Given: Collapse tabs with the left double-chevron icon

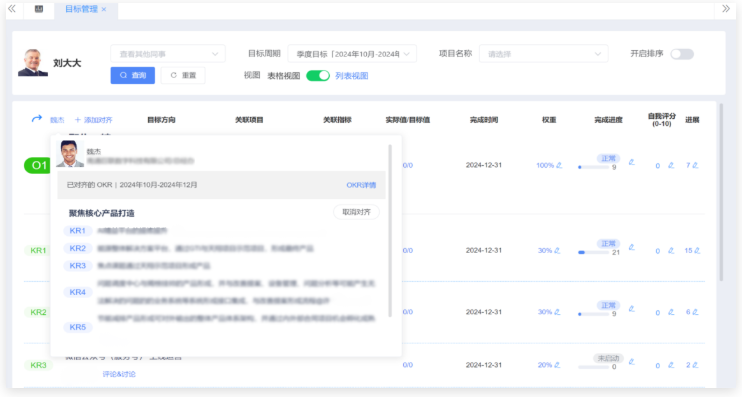Looking at the screenshot, I should [x=12, y=9].
